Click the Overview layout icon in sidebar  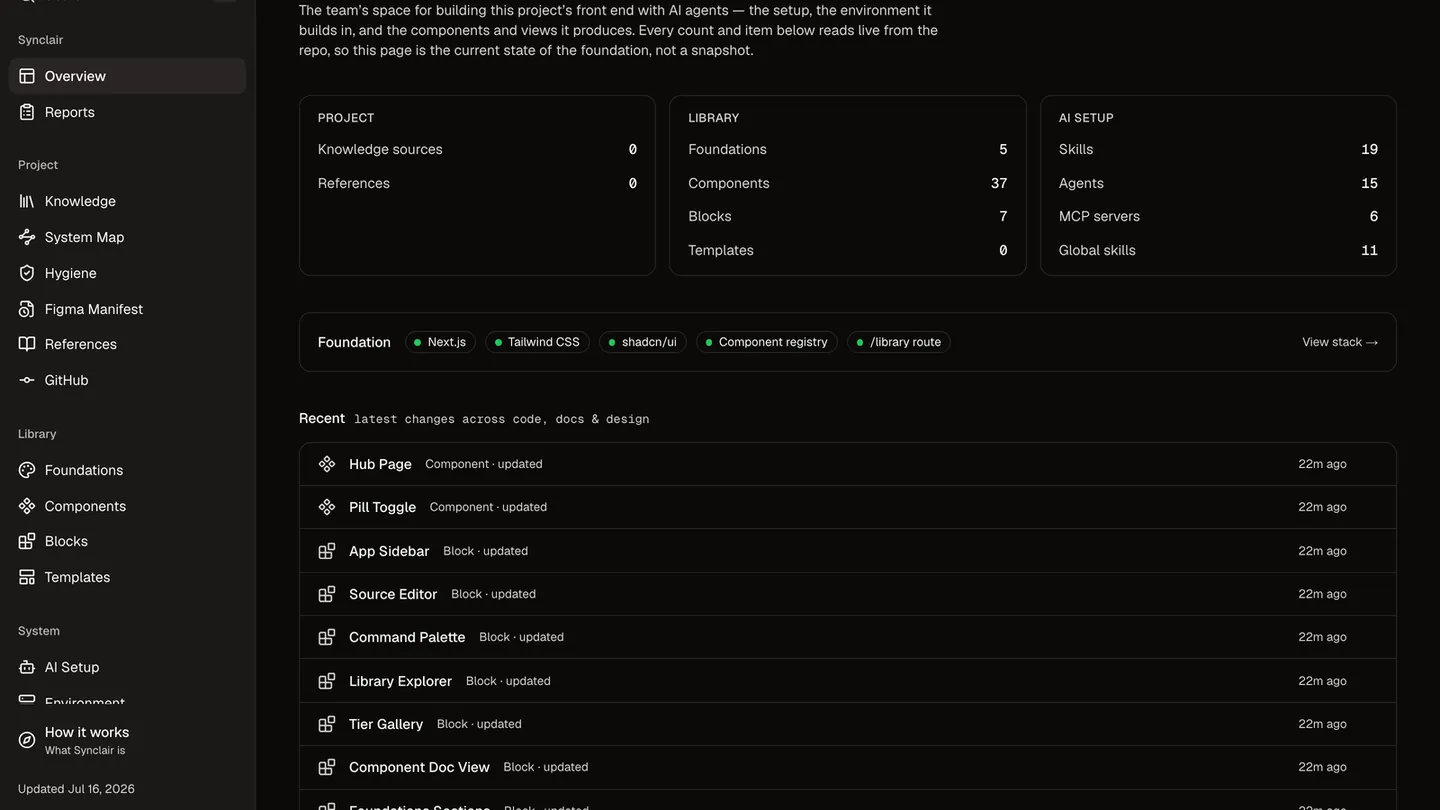click(27, 76)
